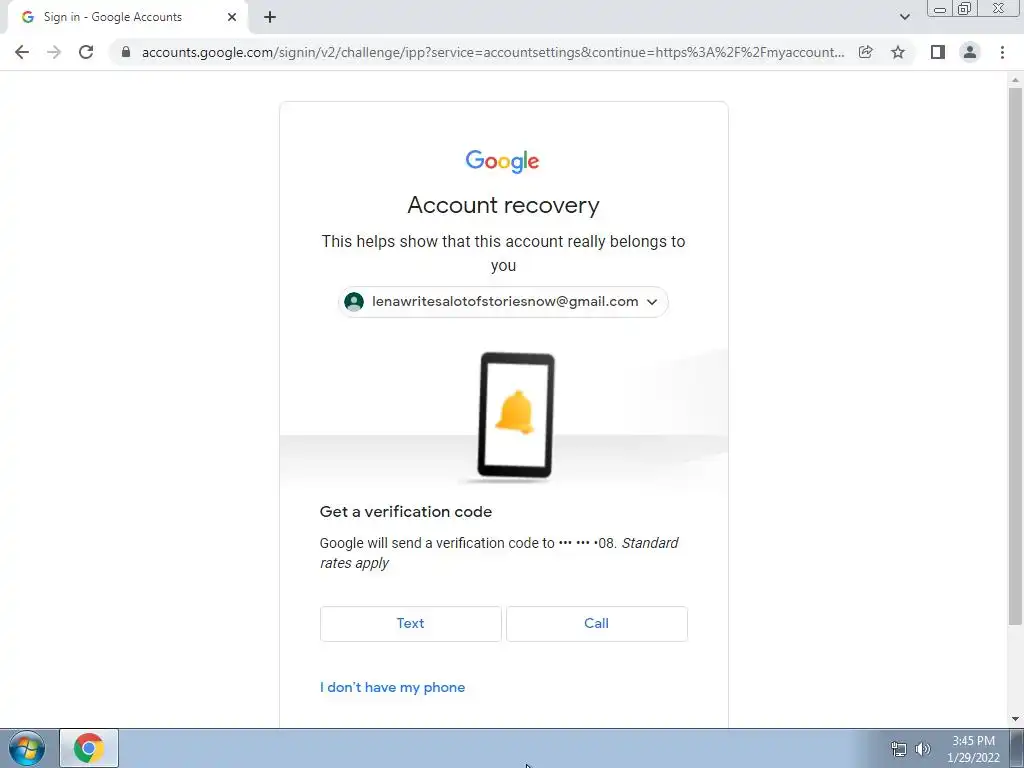
Task: Click the address bar URL
Action: coord(493,52)
